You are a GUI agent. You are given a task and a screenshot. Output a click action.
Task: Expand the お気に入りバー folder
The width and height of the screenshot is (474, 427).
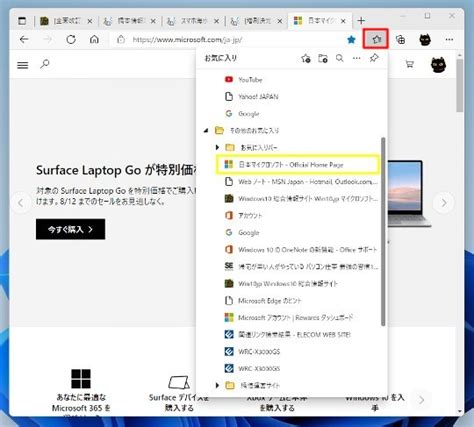217,147
